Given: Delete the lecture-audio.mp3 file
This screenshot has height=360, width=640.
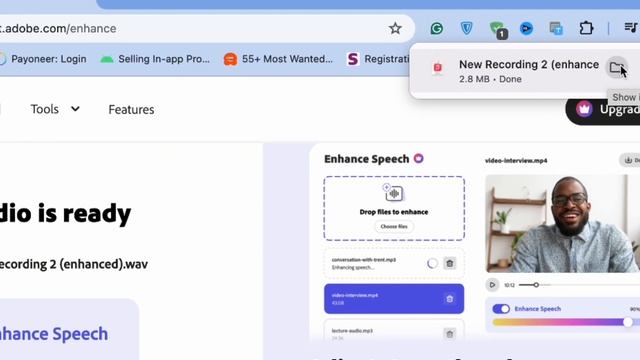Looking at the screenshot, I should coord(449,334).
